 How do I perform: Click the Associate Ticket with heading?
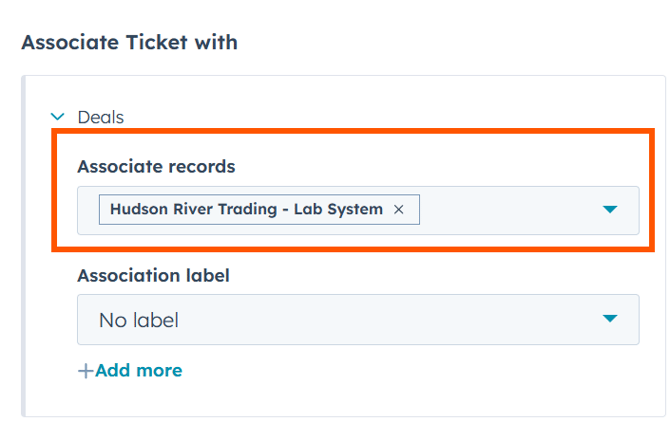click(x=129, y=42)
